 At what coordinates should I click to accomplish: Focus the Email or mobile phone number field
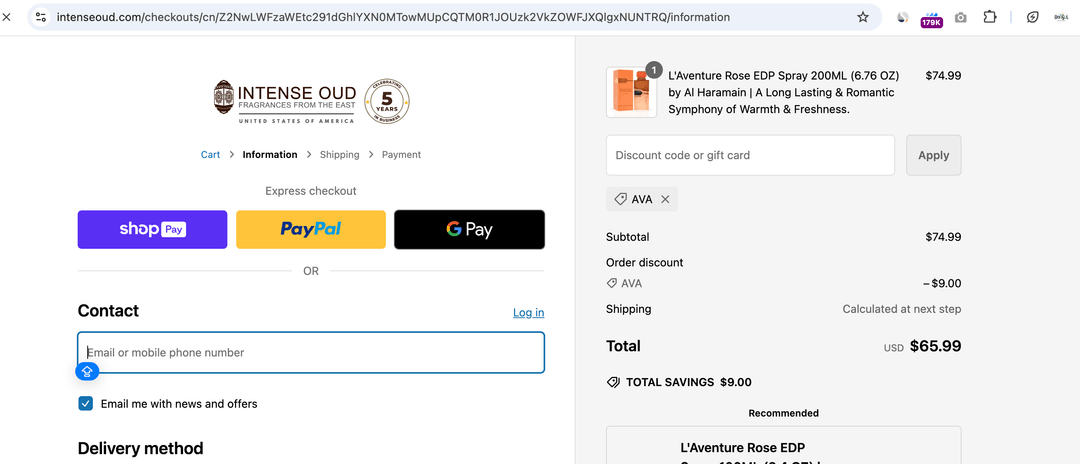pos(311,353)
